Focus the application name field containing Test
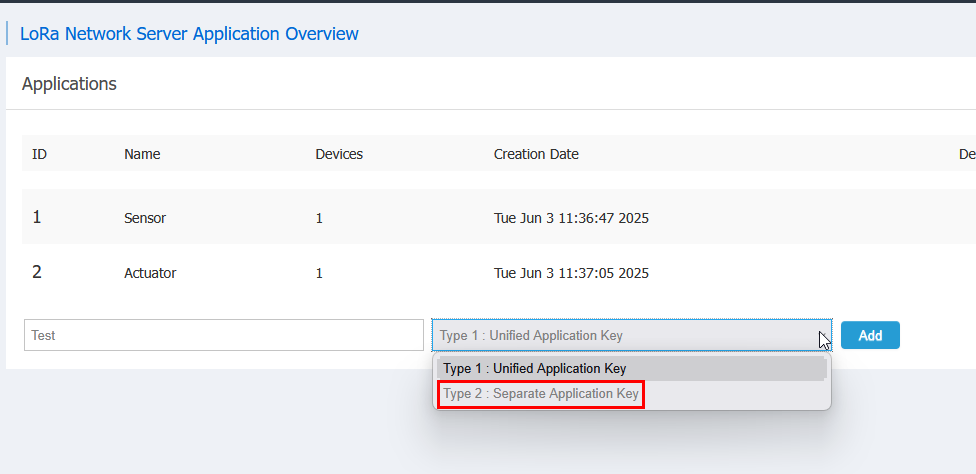The width and height of the screenshot is (976, 474). coord(223,336)
